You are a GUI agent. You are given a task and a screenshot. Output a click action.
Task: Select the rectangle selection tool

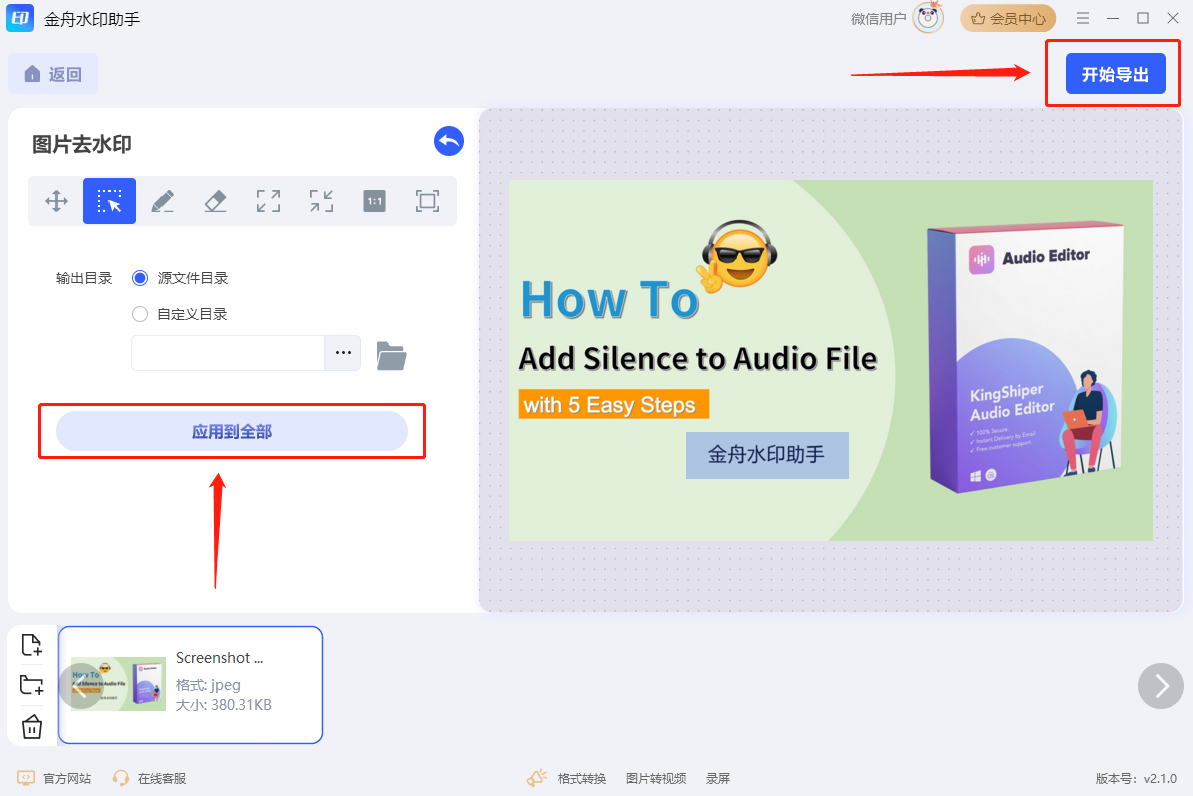tap(110, 201)
